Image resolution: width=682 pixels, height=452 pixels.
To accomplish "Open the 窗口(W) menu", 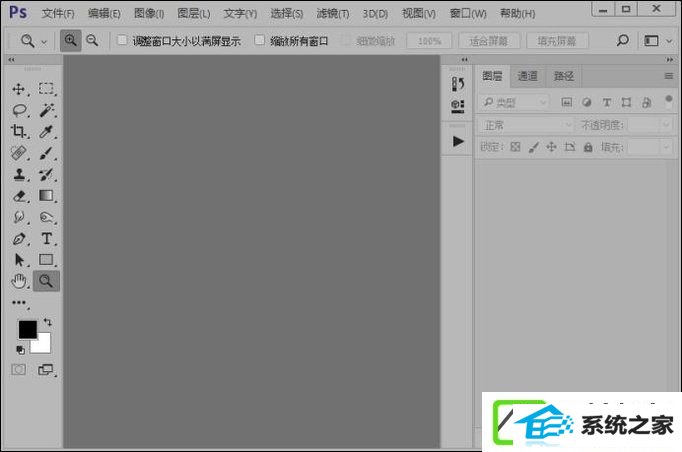I will point(468,14).
